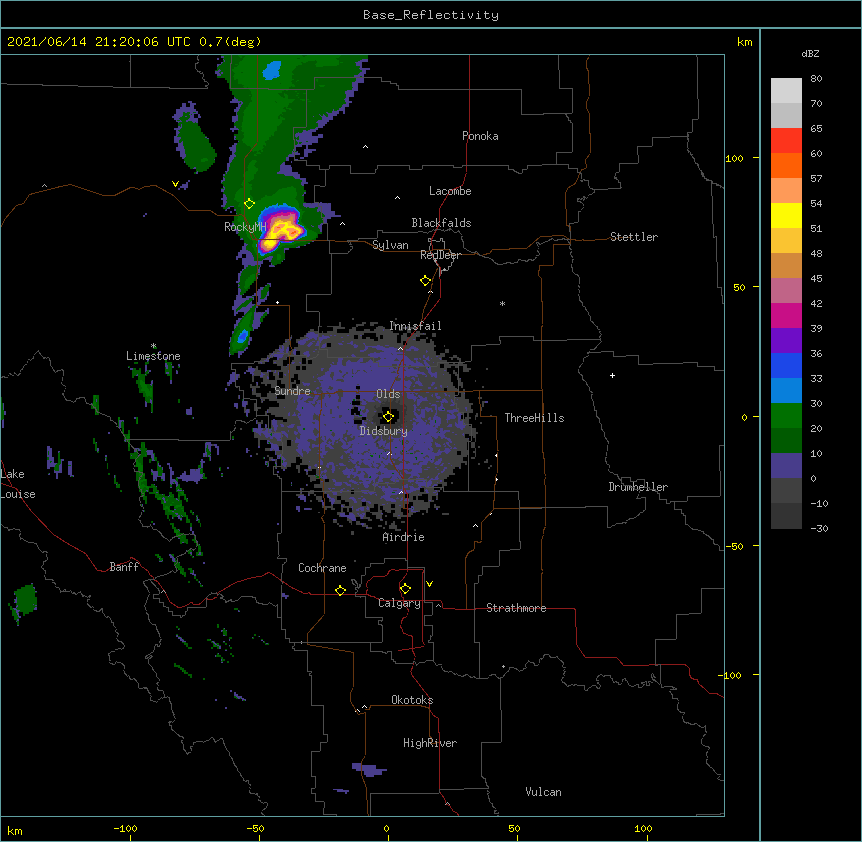Image resolution: width=862 pixels, height=842 pixels.
Task: Click the 2021/06/14 21:20:06 UTC timestamp
Action: point(99,42)
